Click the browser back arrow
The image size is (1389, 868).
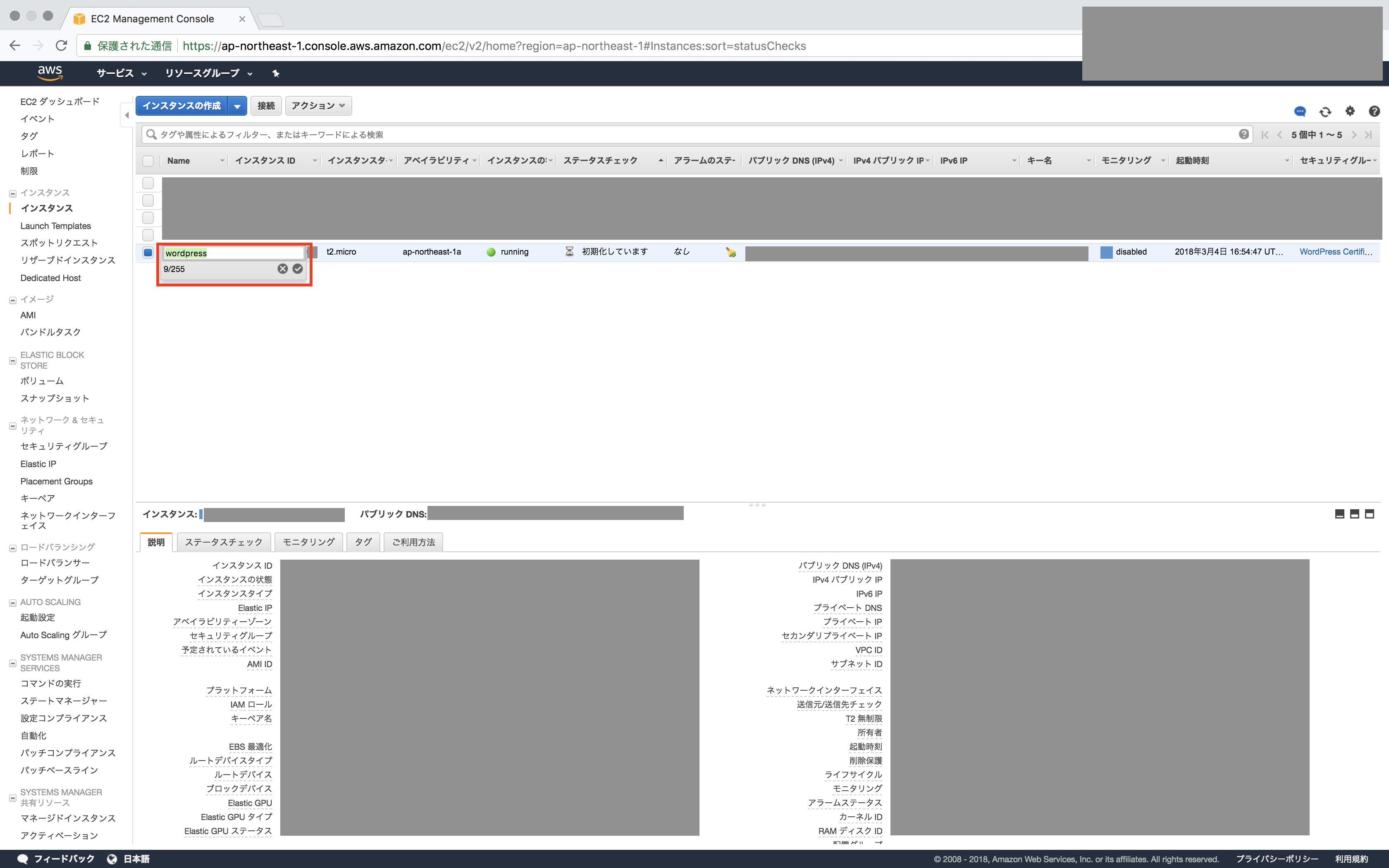click(15, 45)
